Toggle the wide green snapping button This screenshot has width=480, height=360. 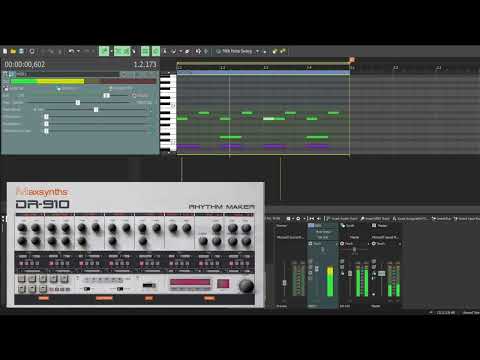[122, 51]
